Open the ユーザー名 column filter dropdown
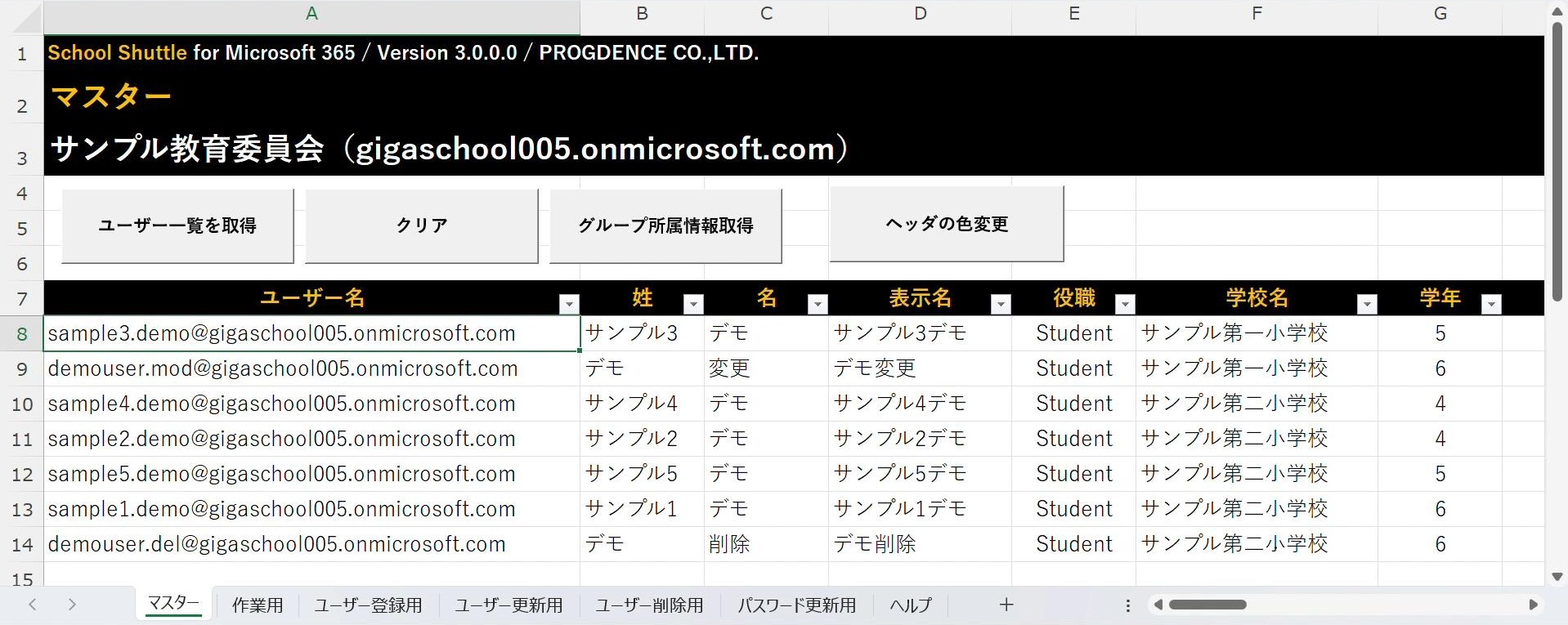 pos(570,304)
